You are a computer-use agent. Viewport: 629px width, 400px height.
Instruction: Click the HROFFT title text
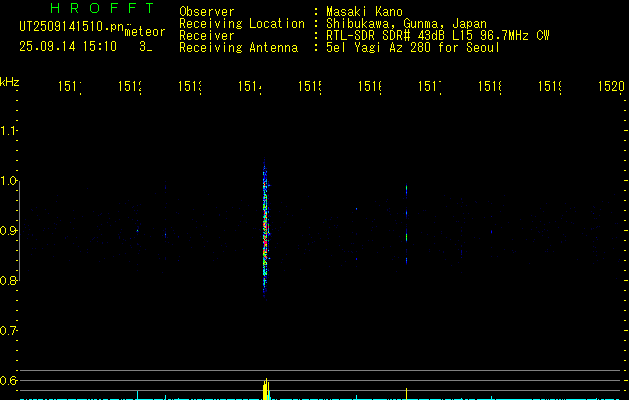102,8
